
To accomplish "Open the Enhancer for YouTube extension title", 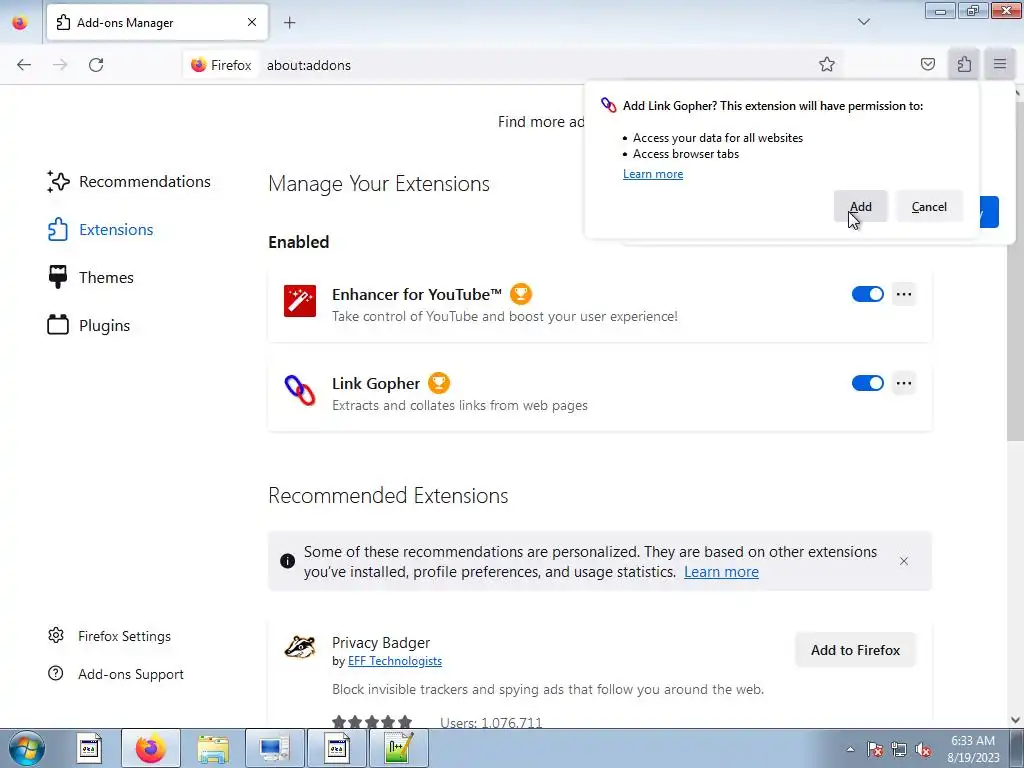I will [417, 295].
